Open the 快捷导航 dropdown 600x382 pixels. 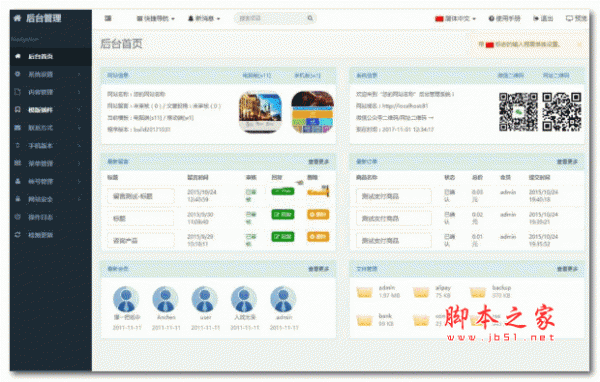156,18
